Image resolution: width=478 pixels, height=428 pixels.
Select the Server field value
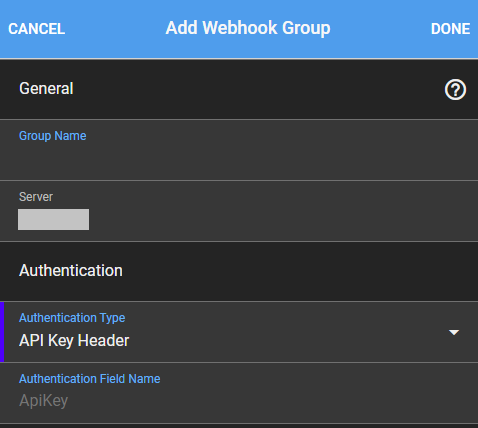[53, 219]
